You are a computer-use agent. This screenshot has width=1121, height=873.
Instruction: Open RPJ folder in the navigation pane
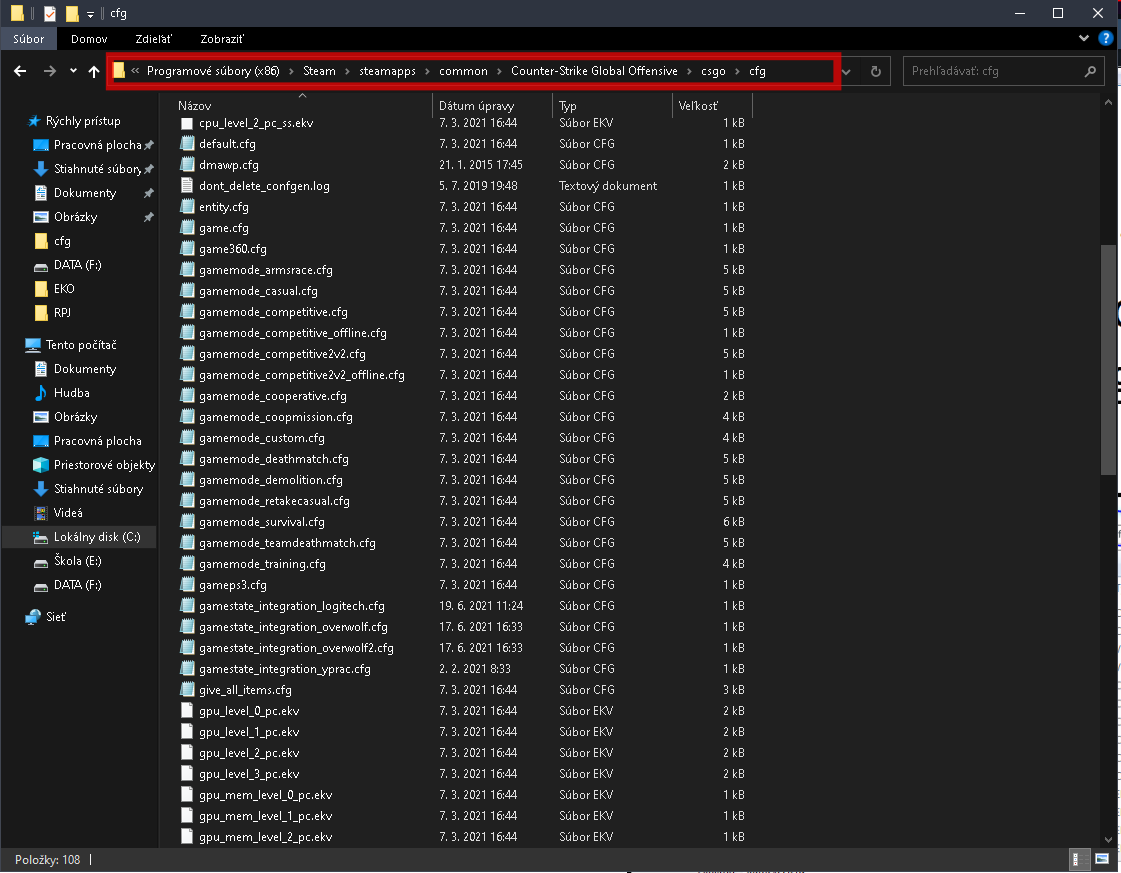[x=62, y=312]
